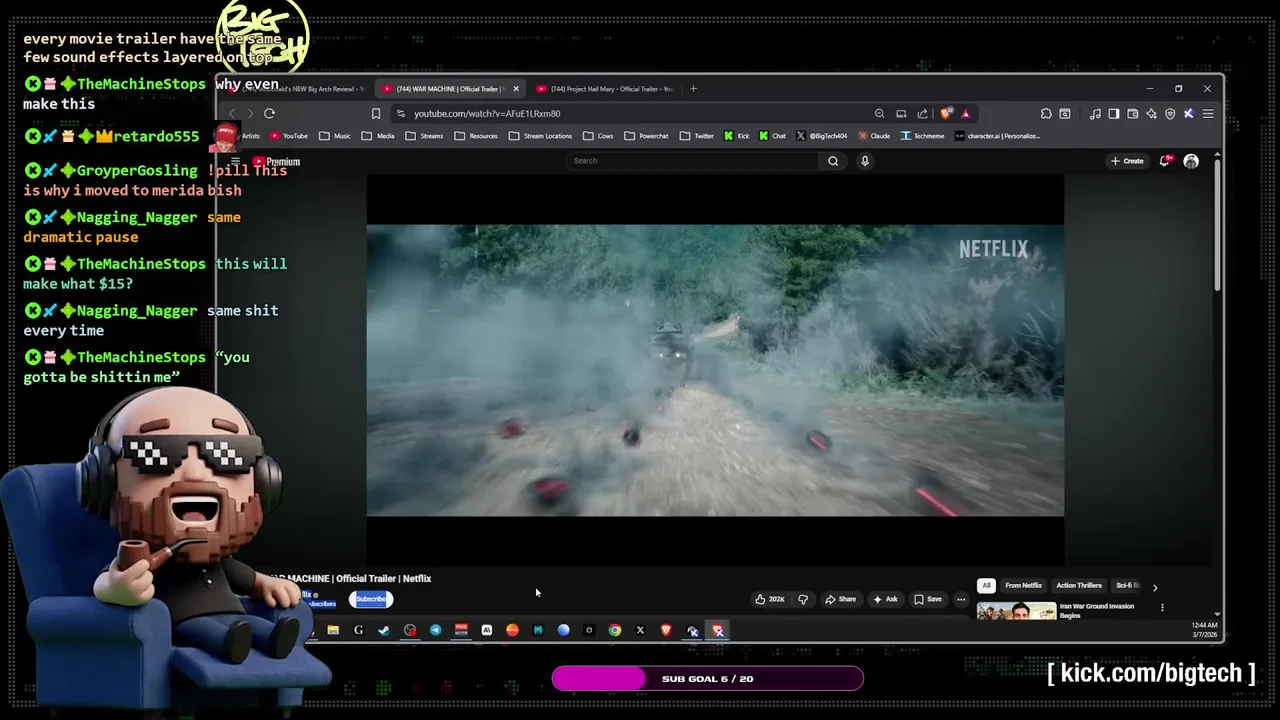This screenshot has width=1280, height=720.
Task: Click the VPN shield toolbar icon
Action: click(1170, 114)
